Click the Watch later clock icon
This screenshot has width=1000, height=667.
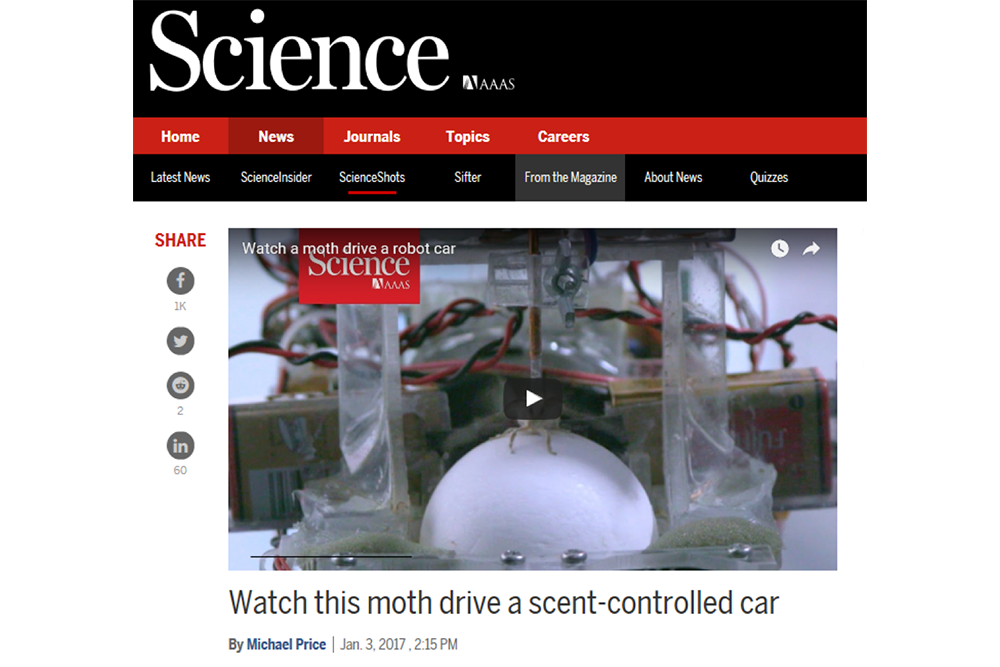[x=779, y=249]
